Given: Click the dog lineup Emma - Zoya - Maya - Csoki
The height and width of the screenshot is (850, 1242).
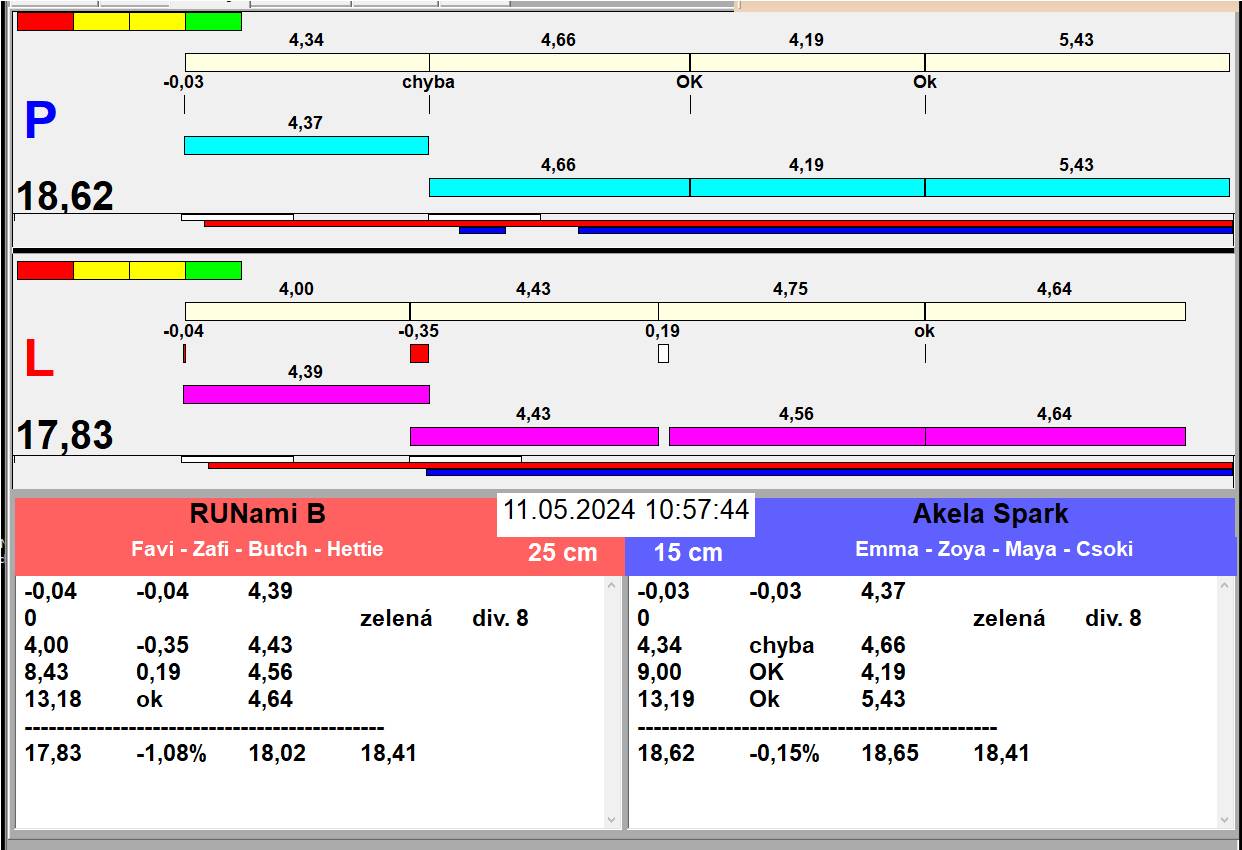Looking at the screenshot, I should pos(994,549).
